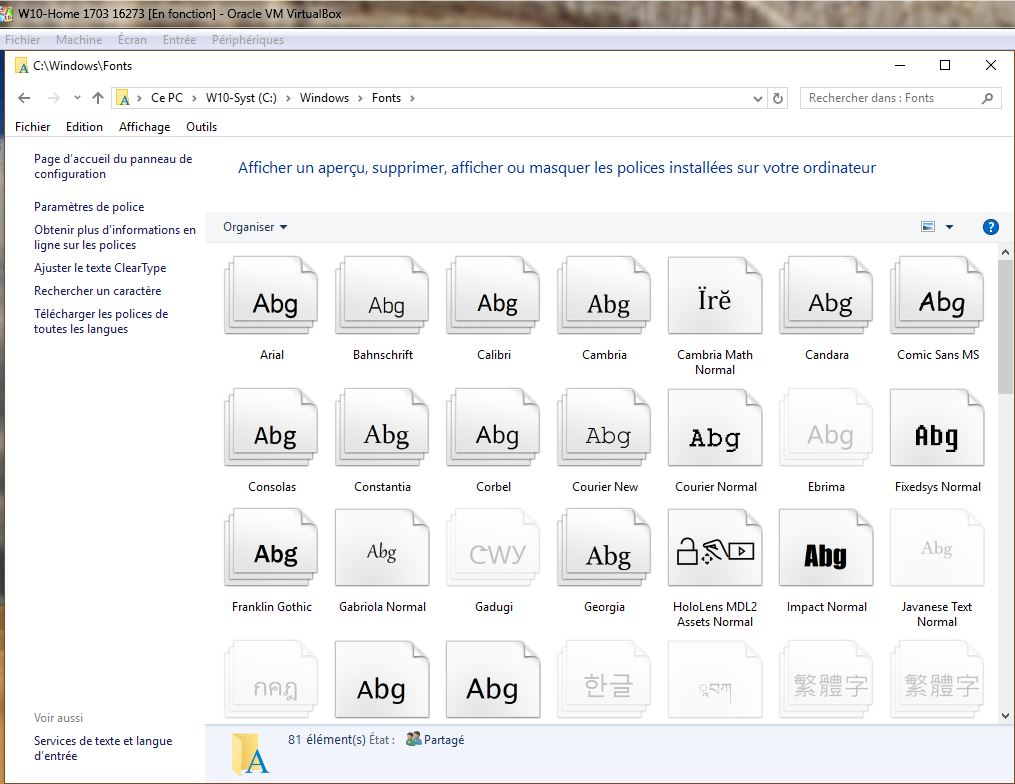Click the scrollbar down arrow
Image resolution: width=1015 pixels, height=784 pixels.
point(1005,716)
